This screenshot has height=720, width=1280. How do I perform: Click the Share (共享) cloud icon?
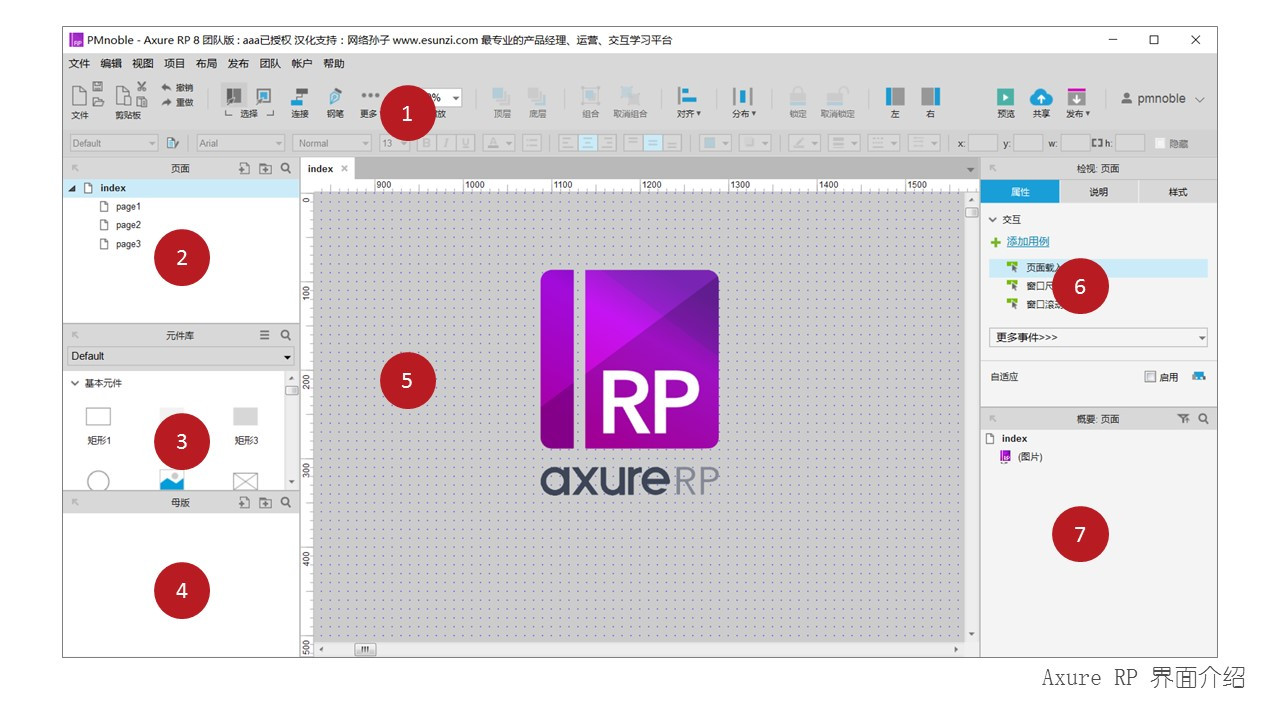tap(1041, 97)
